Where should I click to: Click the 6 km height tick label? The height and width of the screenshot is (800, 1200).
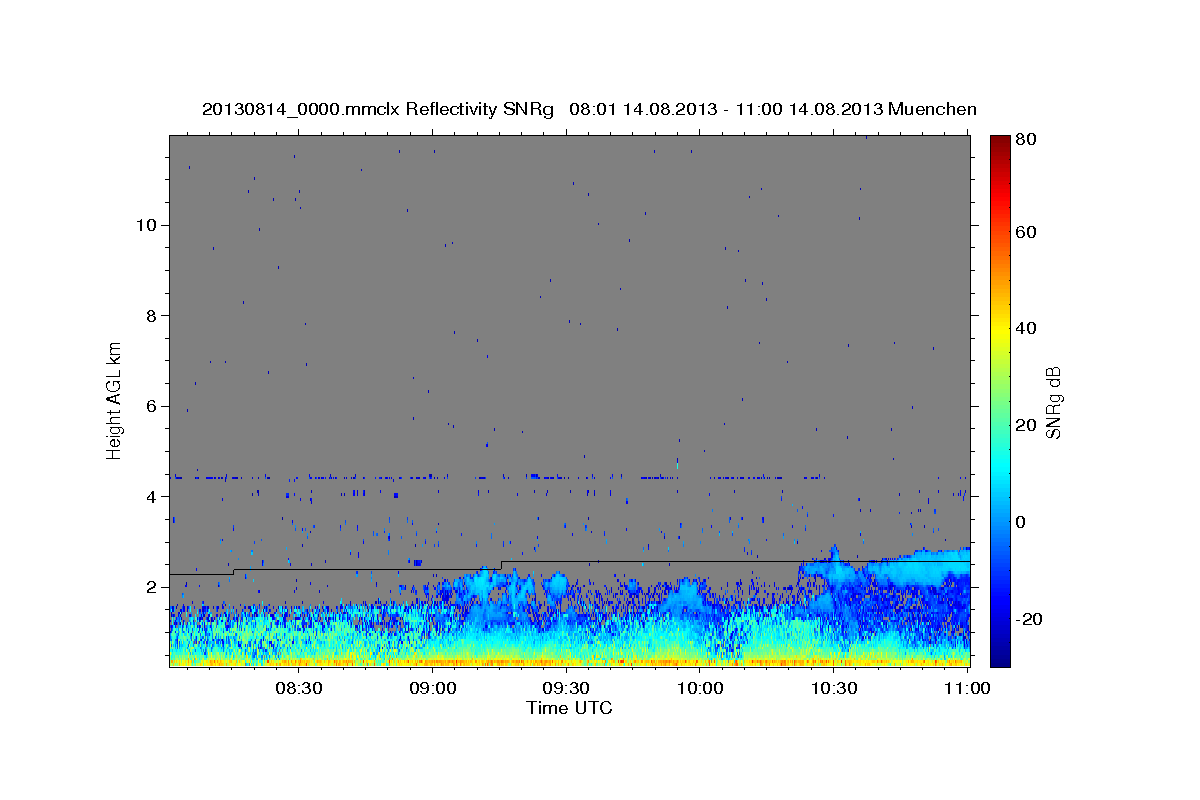click(x=151, y=406)
